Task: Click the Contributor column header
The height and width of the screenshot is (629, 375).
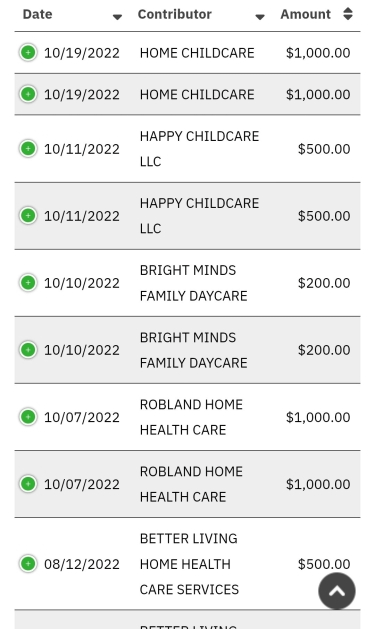Action: [x=174, y=14]
